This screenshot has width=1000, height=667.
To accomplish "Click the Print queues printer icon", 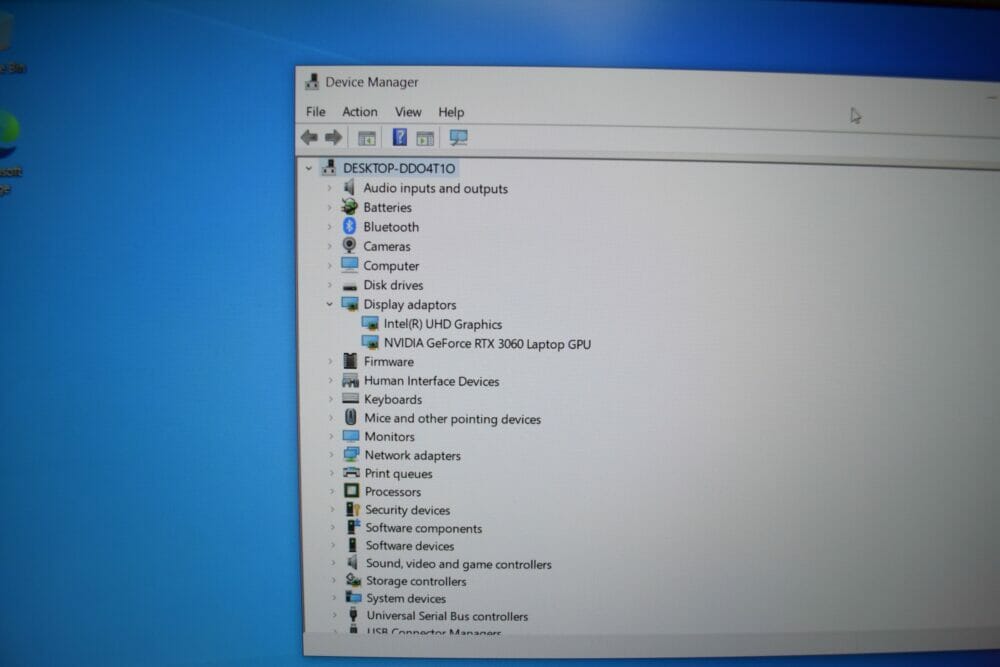I will 351,473.
